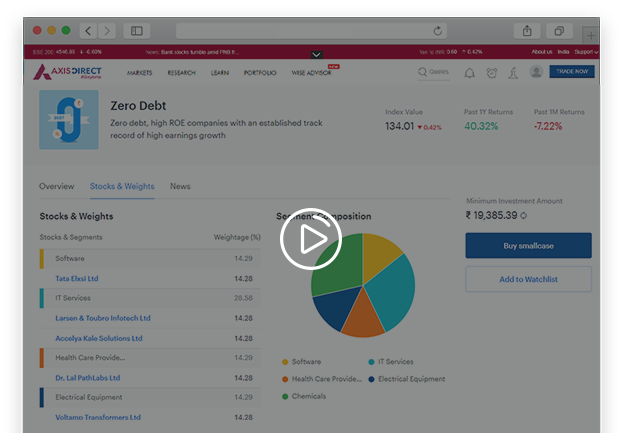Click the Quotes search field

[x=433, y=72]
